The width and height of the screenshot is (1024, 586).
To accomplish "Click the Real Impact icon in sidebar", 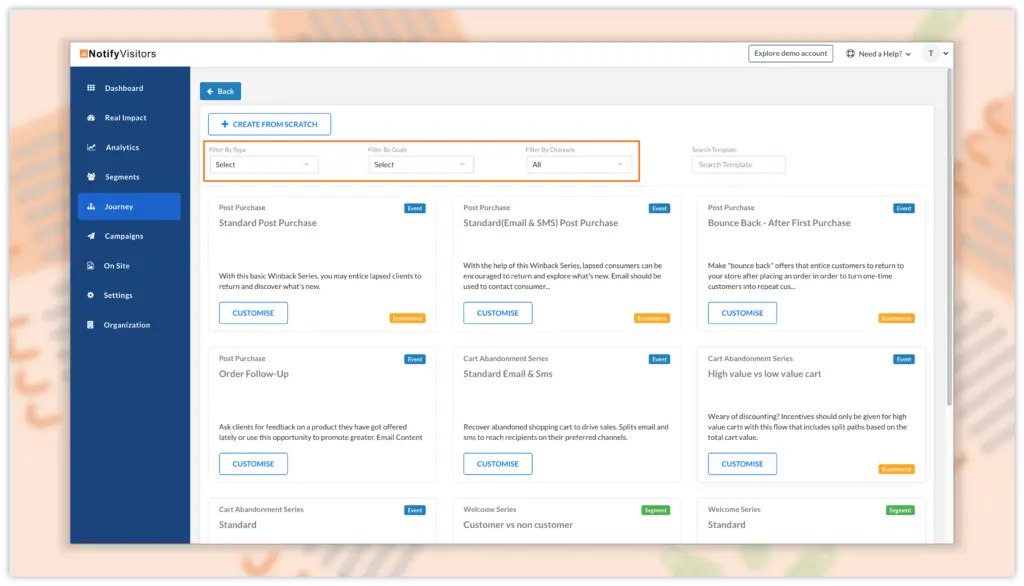I will tap(91, 118).
